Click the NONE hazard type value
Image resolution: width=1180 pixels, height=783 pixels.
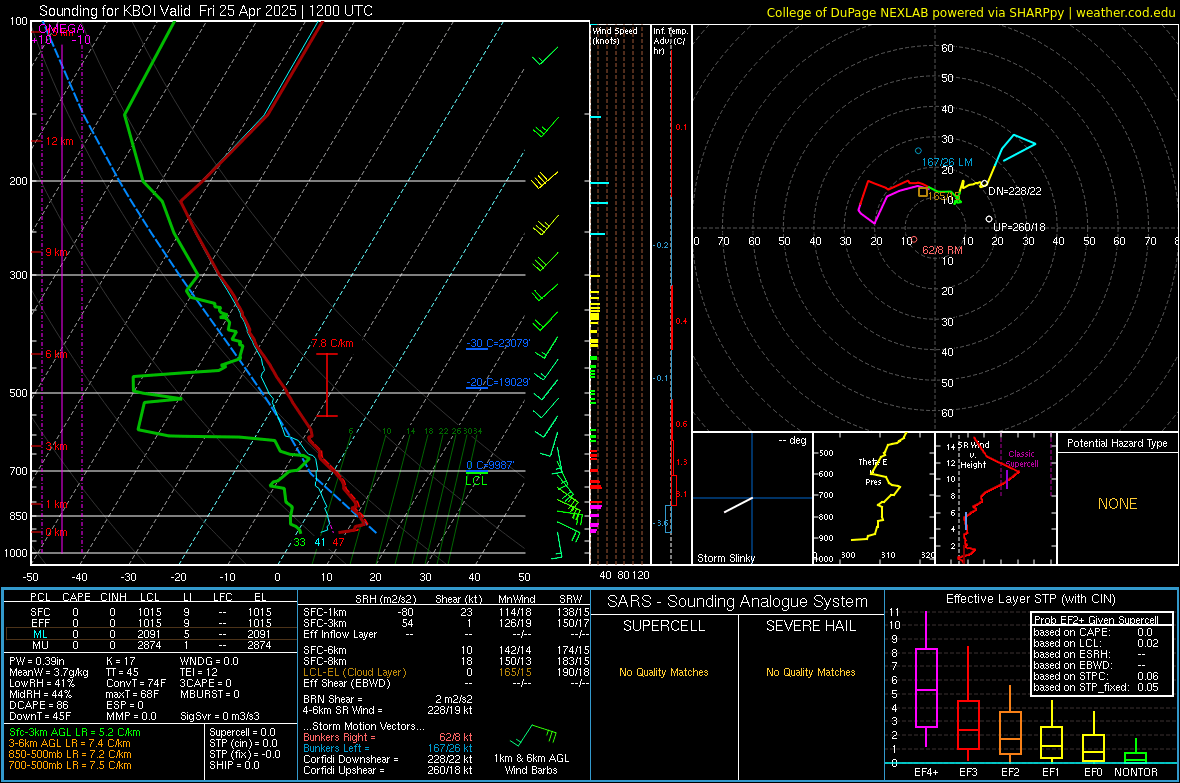point(1117,504)
